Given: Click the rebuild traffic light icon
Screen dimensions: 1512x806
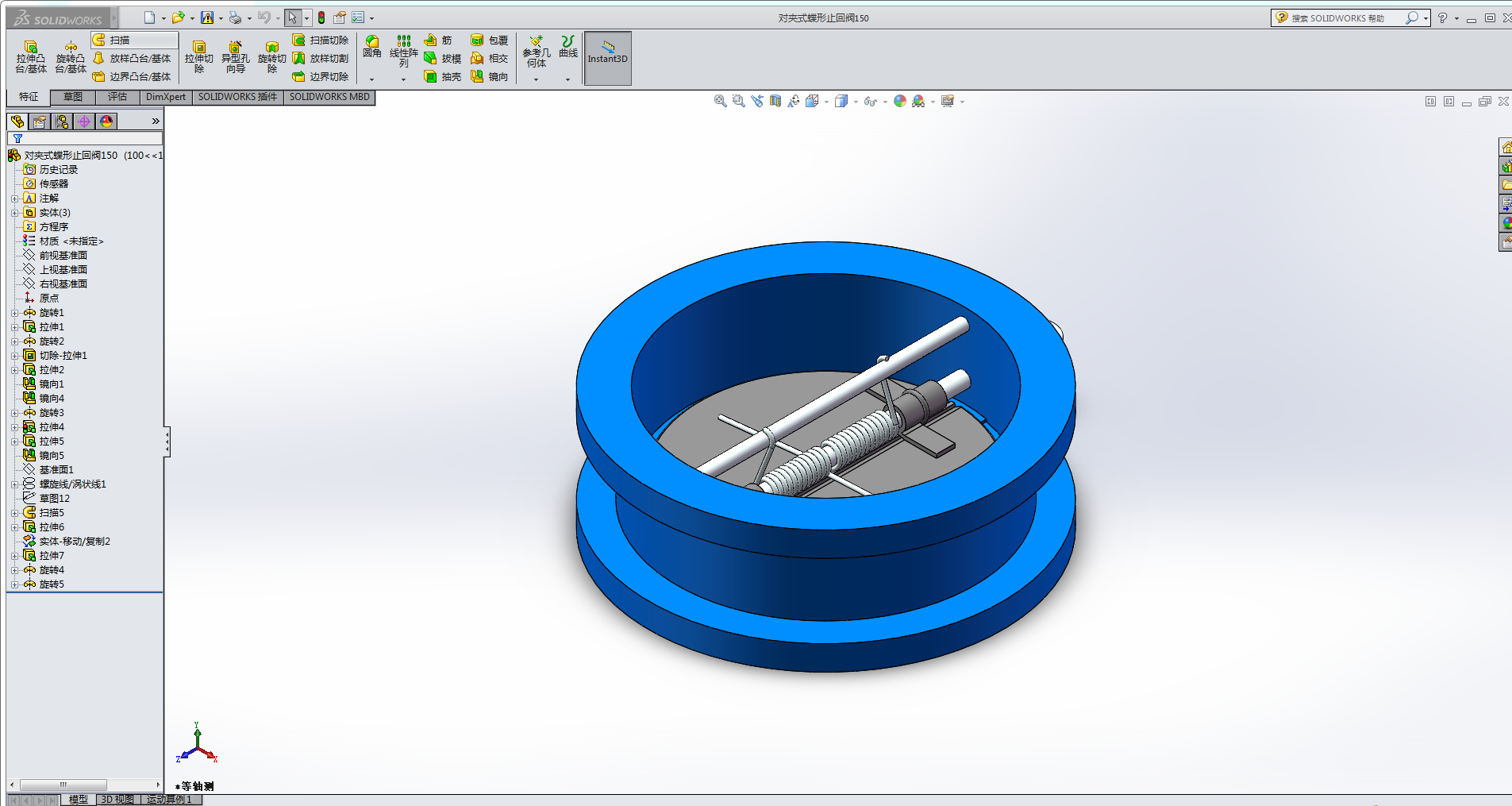Looking at the screenshot, I should click(x=321, y=17).
